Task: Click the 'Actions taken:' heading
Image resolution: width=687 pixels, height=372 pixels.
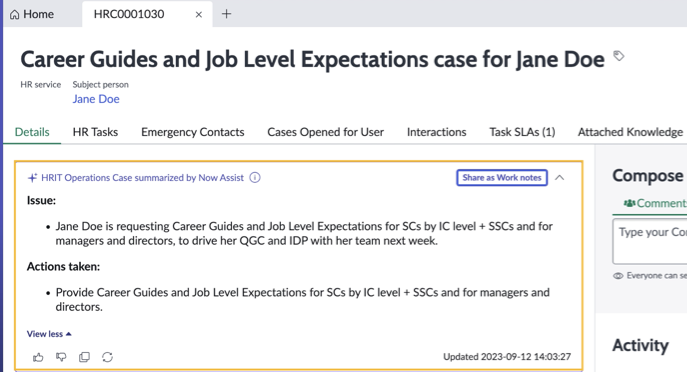Action: pyautogui.click(x=63, y=266)
